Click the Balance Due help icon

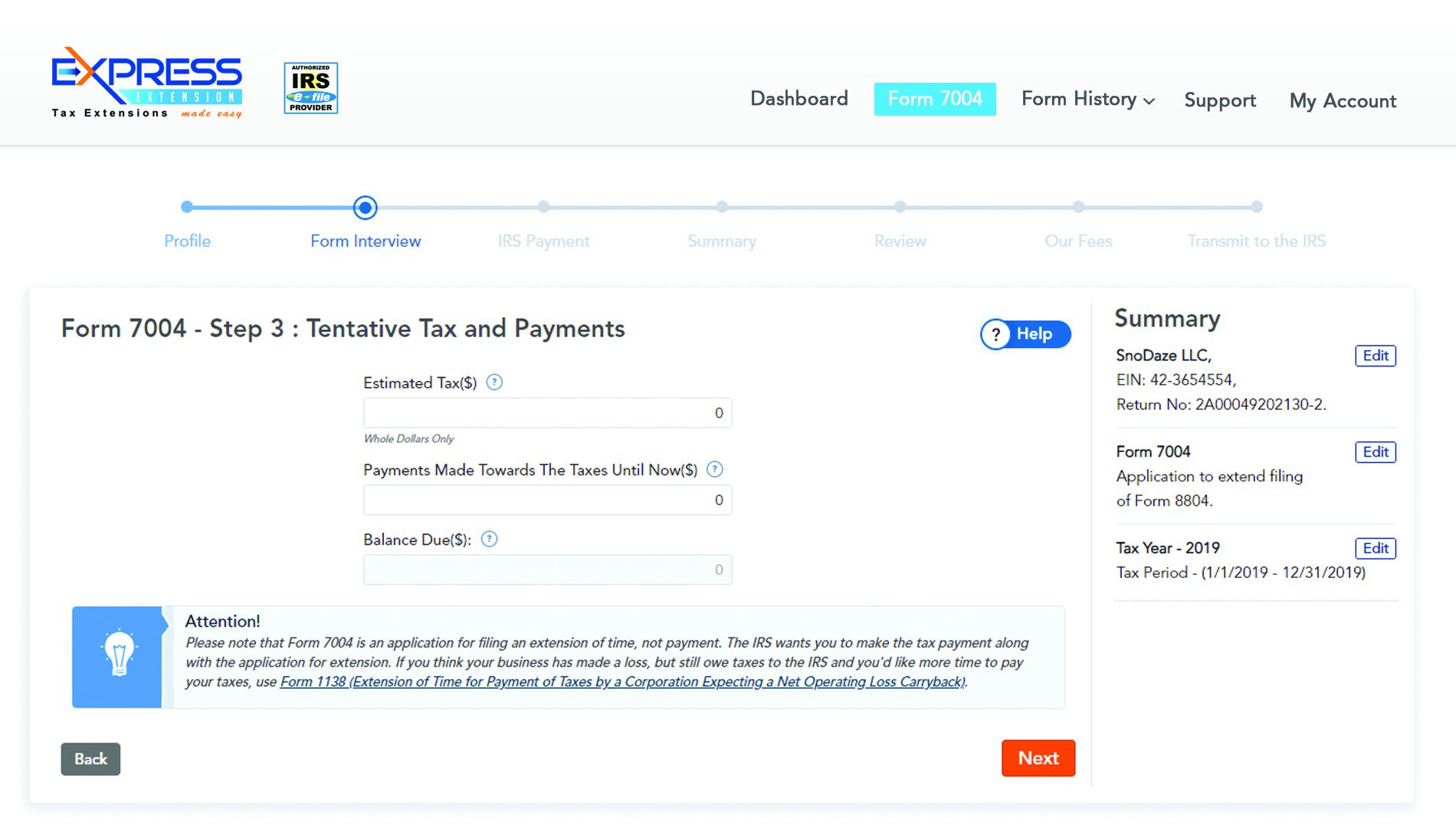click(x=490, y=539)
